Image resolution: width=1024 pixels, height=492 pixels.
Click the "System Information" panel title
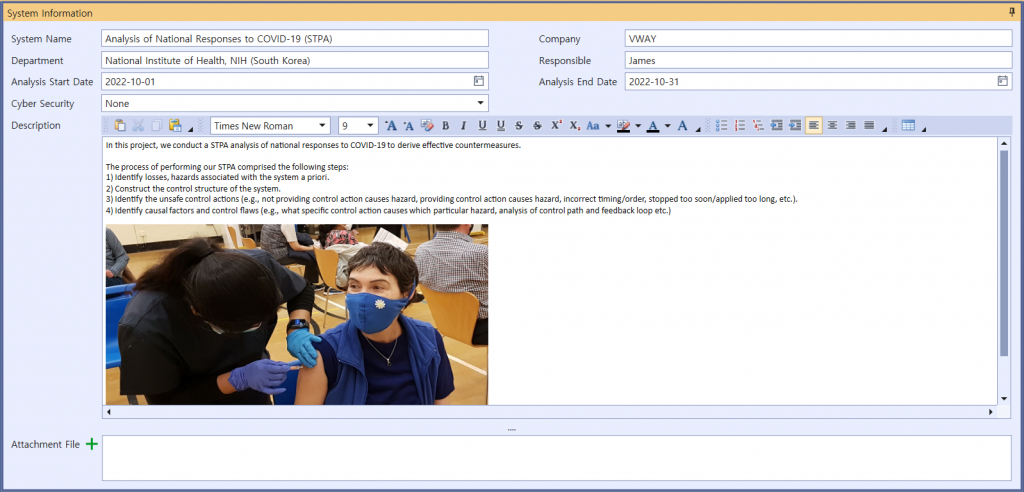click(x=50, y=13)
